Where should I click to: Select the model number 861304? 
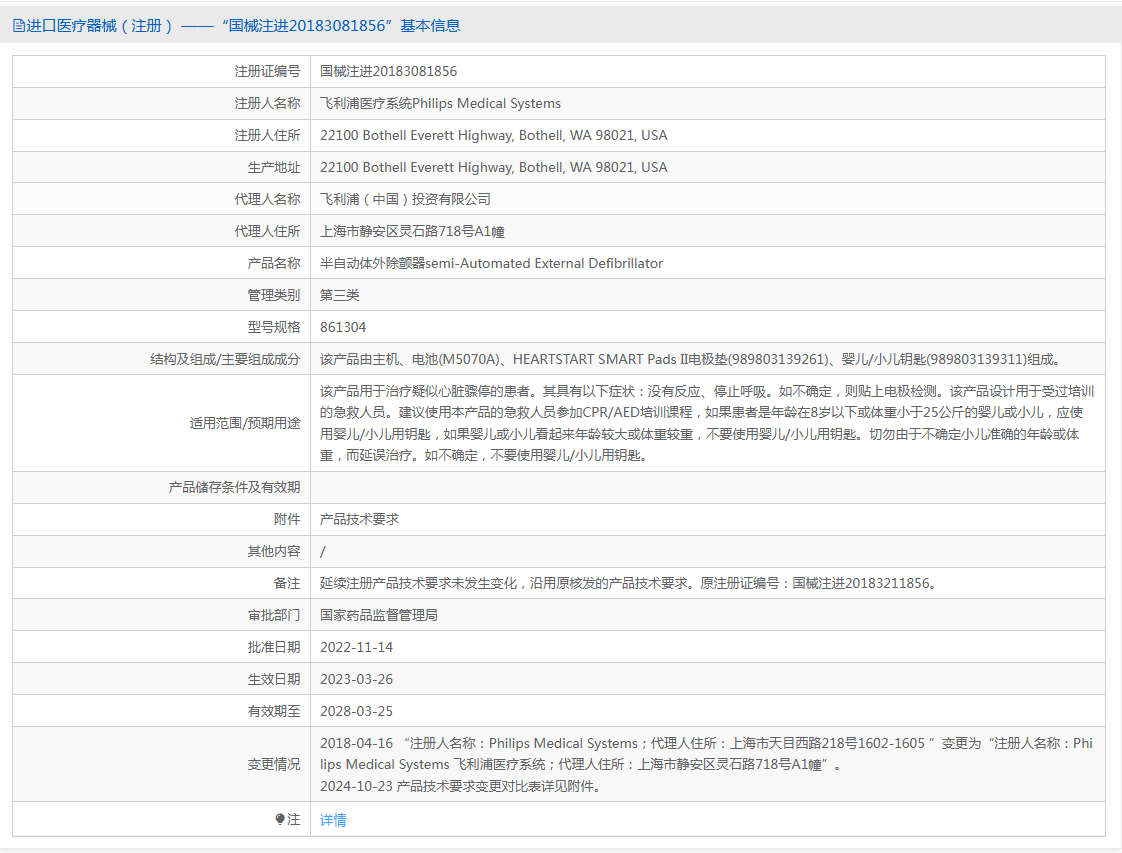point(343,327)
